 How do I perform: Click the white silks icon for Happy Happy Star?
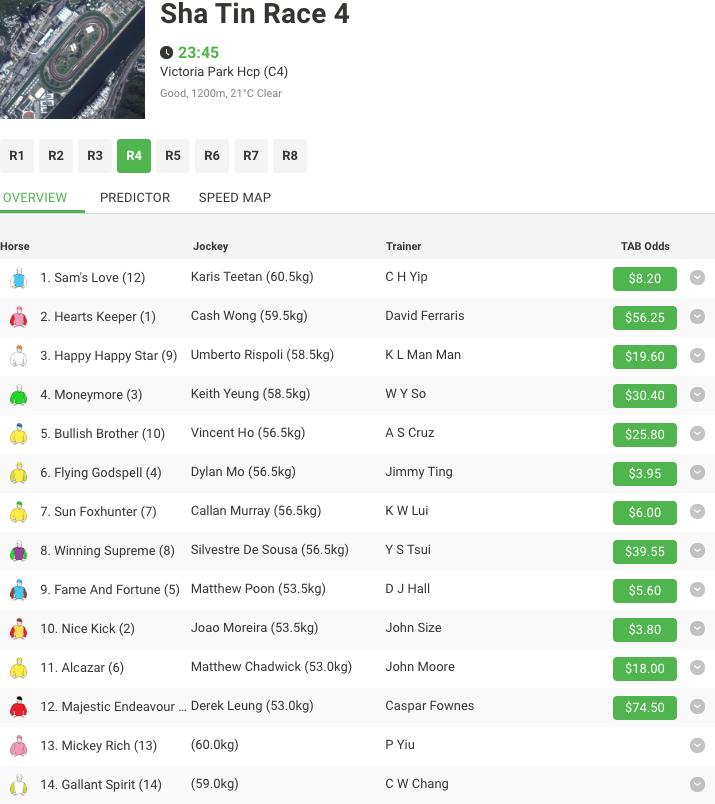[18, 356]
